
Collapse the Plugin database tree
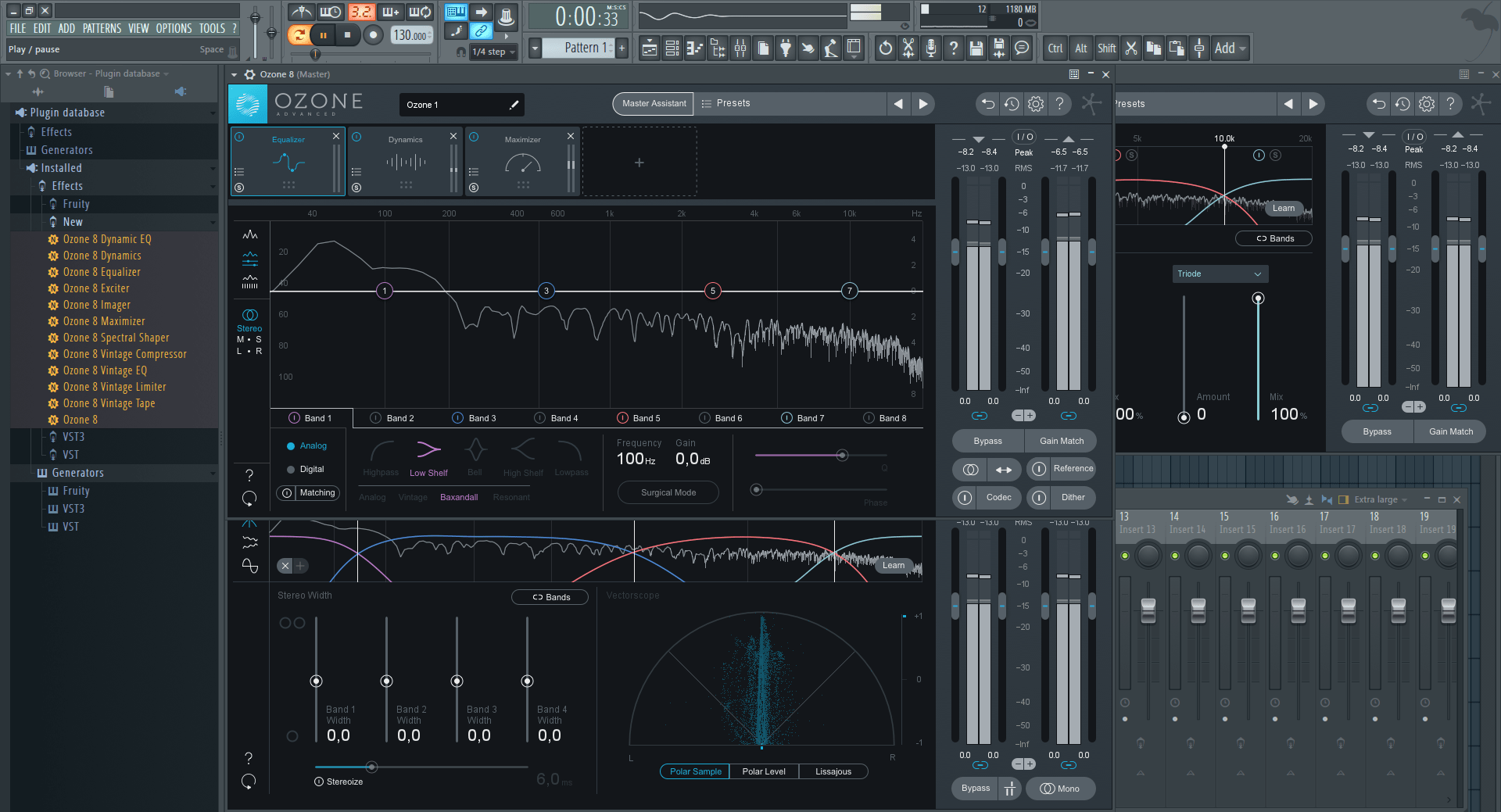213,113
